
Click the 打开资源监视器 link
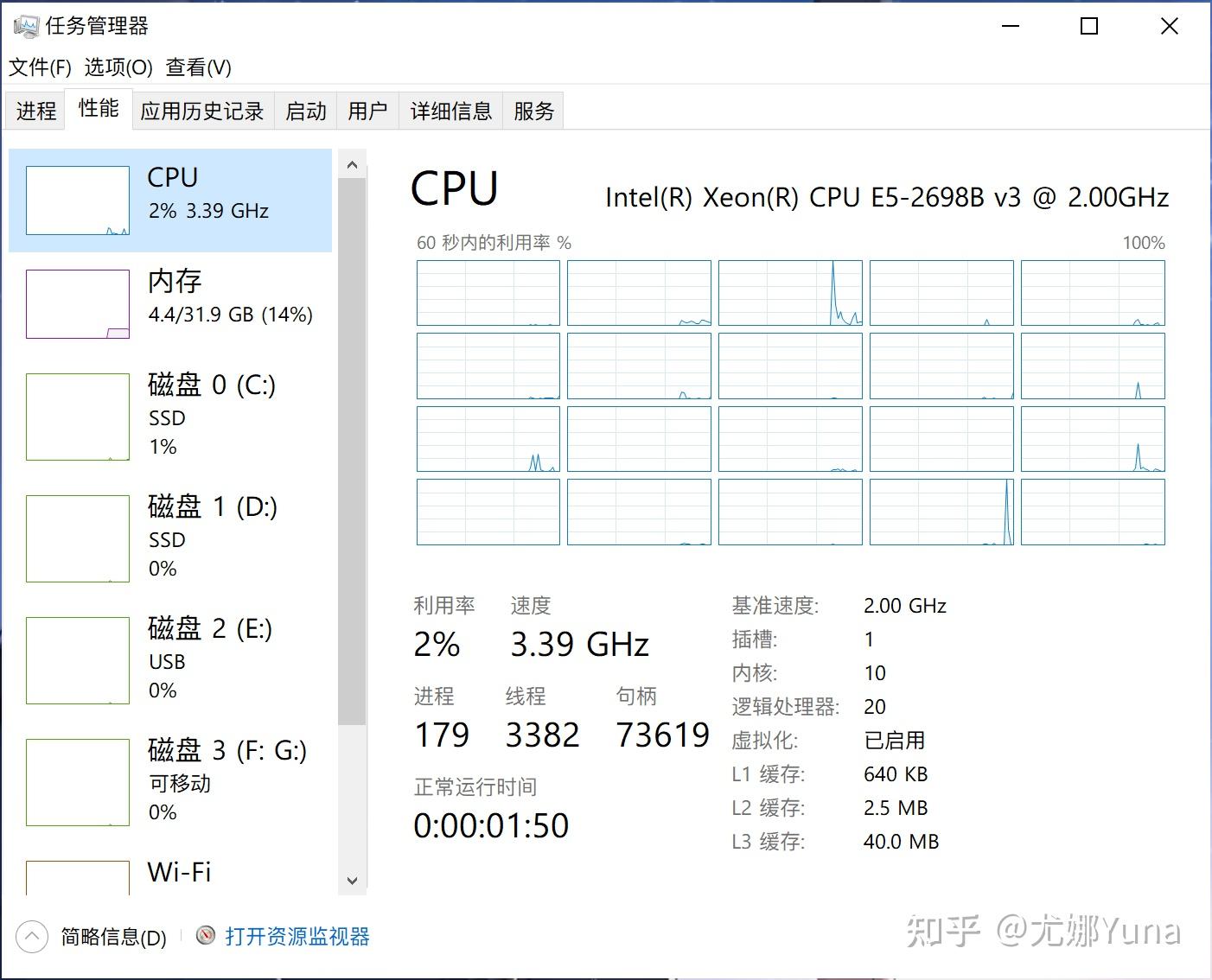click(x=297, y=937)
